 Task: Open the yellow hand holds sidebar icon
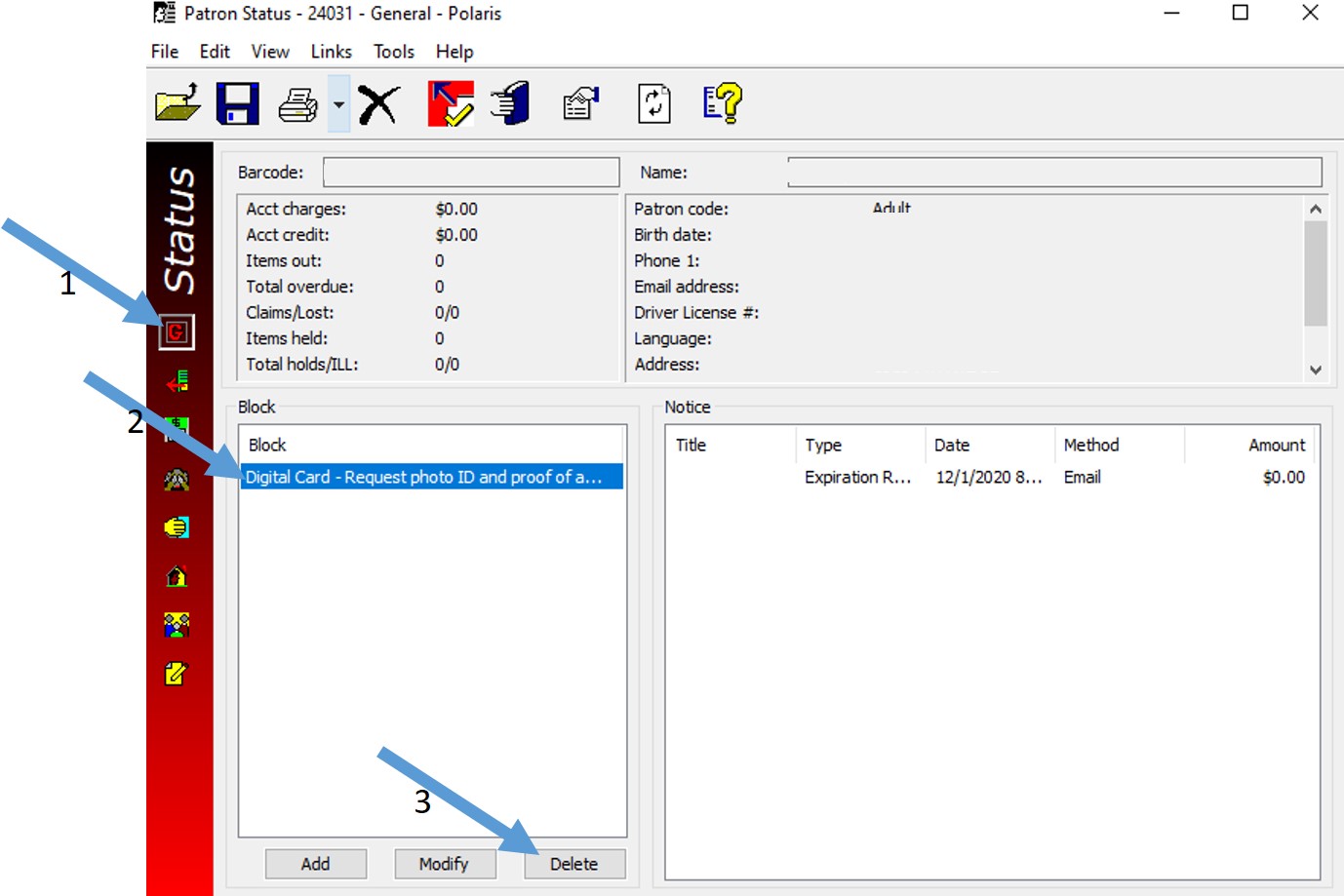(177, 527)
